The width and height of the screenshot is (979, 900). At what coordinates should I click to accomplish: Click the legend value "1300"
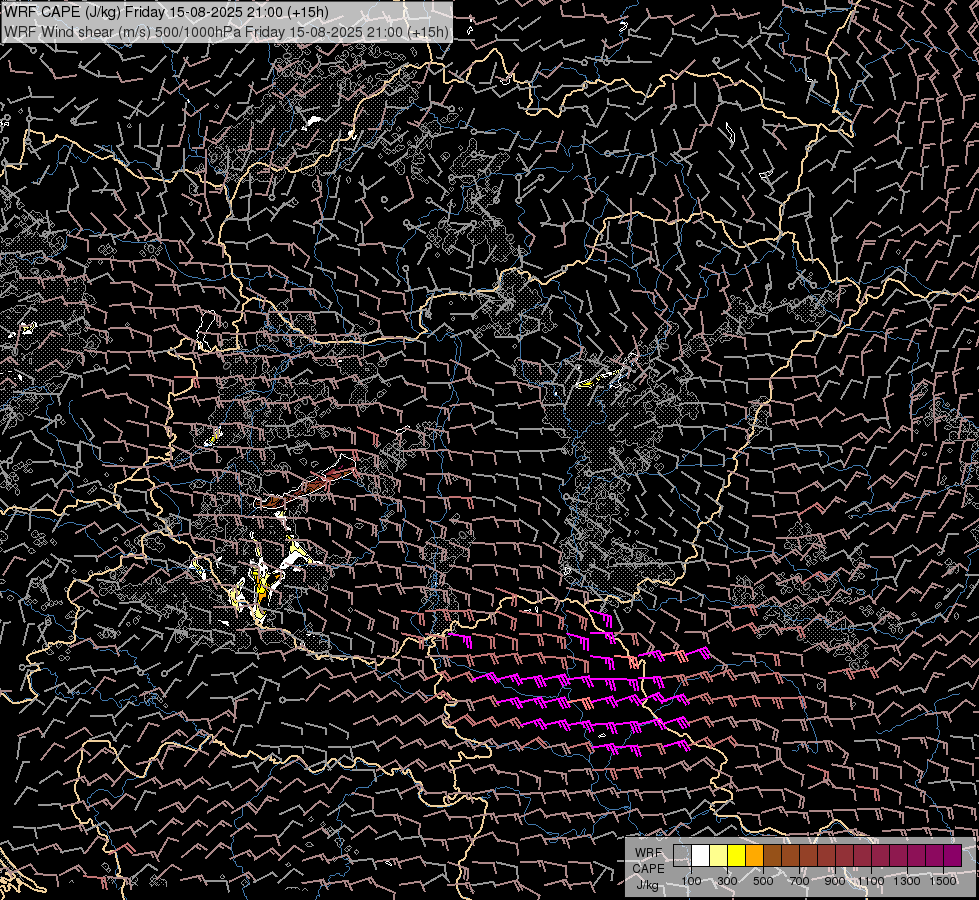(907, 881)
